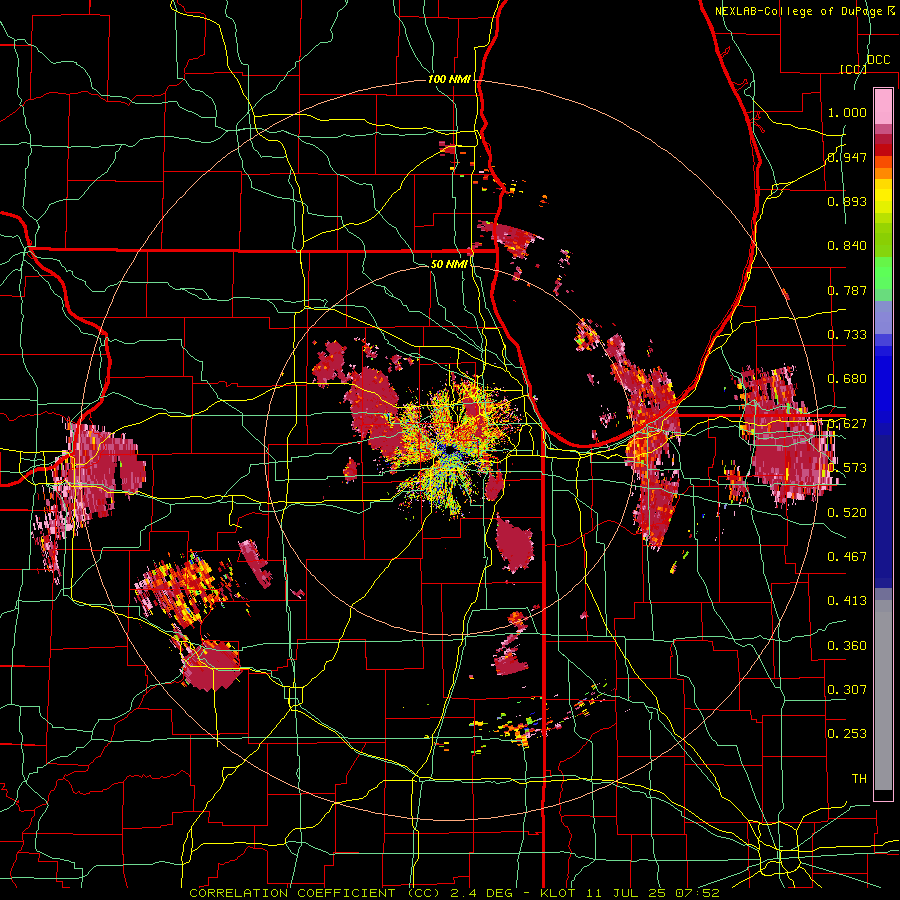
Task: Click the DCC label above the color scale
Action: click(878, 60)
